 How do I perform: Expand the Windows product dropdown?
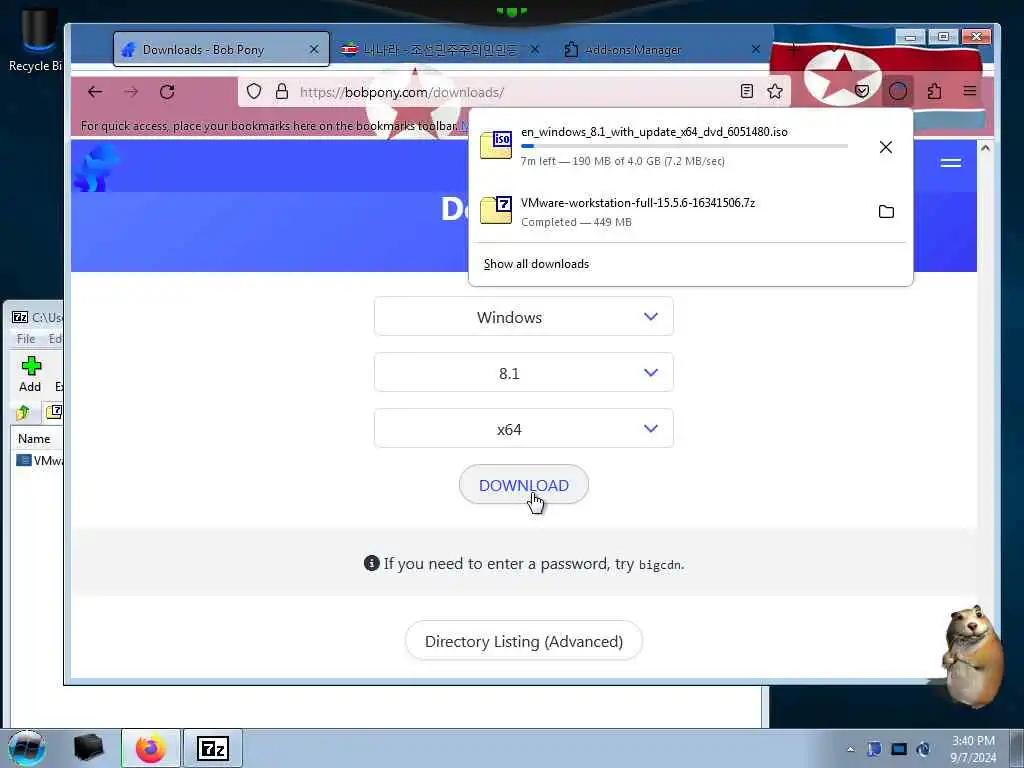click(x=524, y=317)
